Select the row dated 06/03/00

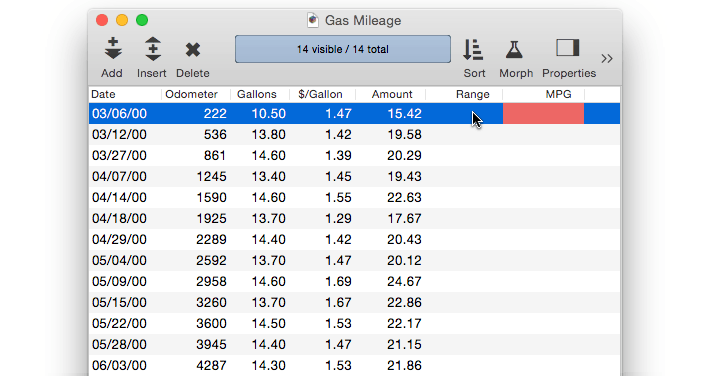tap(354, 365)
